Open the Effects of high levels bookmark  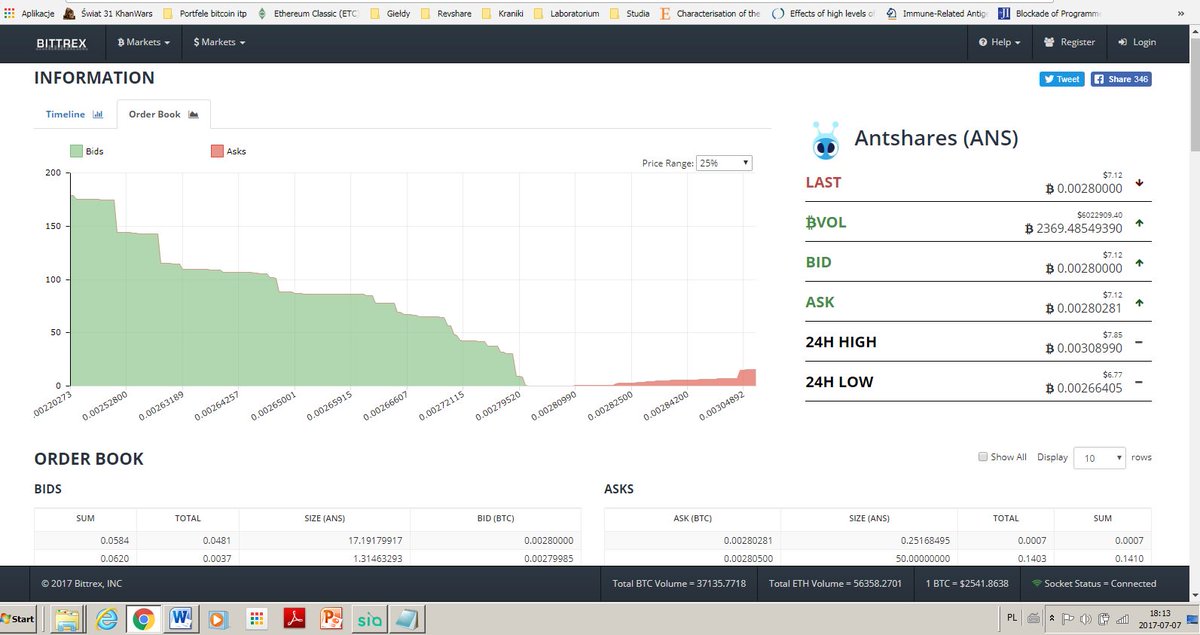coord(823,14)
